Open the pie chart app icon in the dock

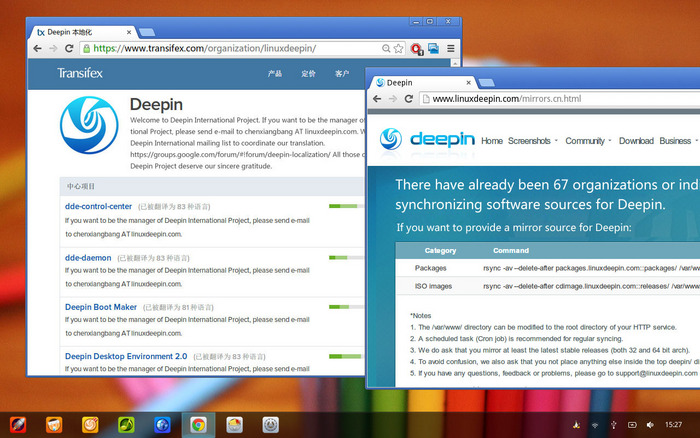pyautogui.click(x=234, y=425)
